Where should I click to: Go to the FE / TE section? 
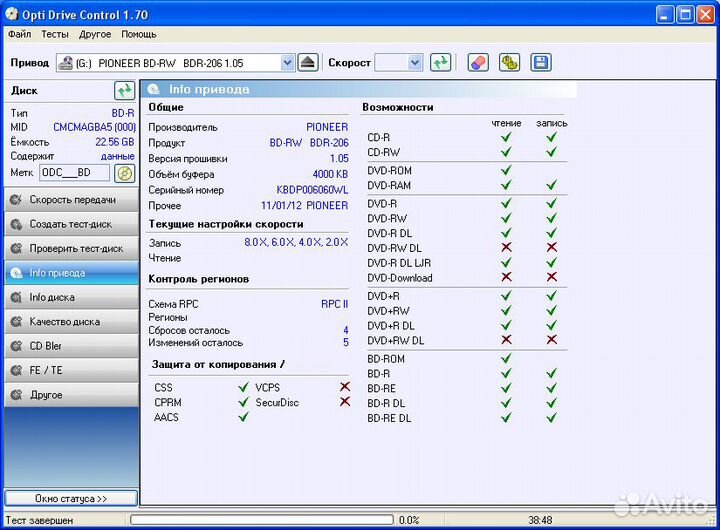tap(70, 371)
